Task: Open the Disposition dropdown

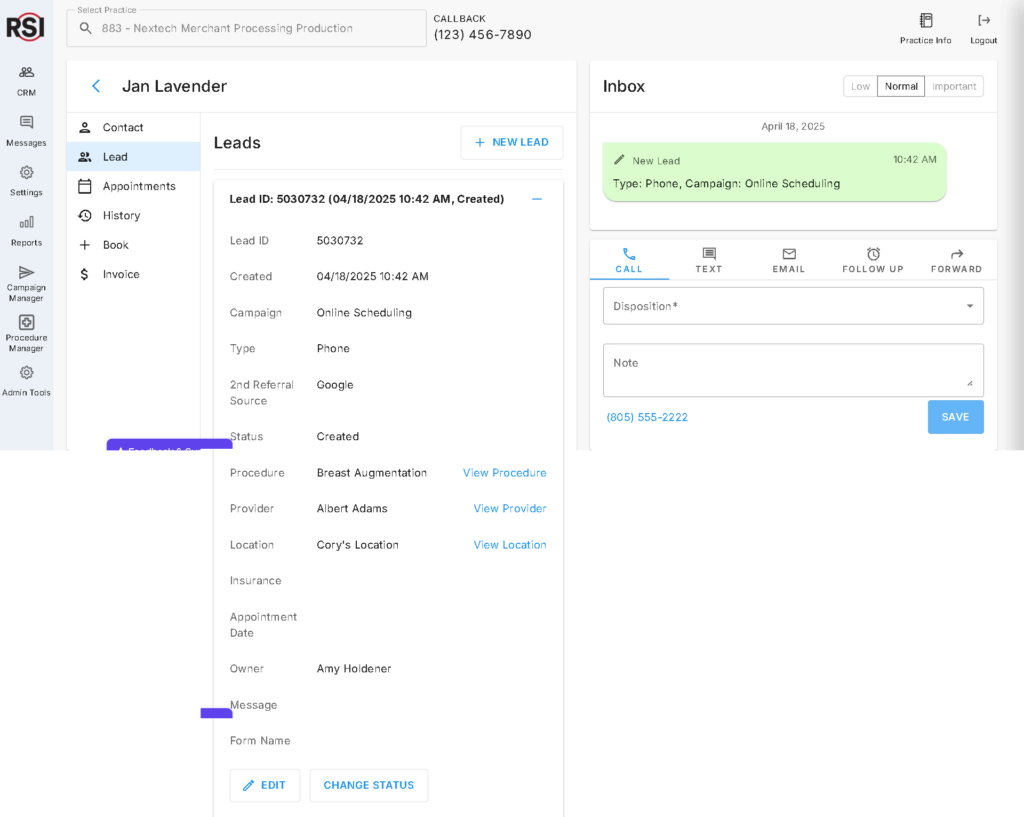Action: pyautogui.click(x=793, y=306)
